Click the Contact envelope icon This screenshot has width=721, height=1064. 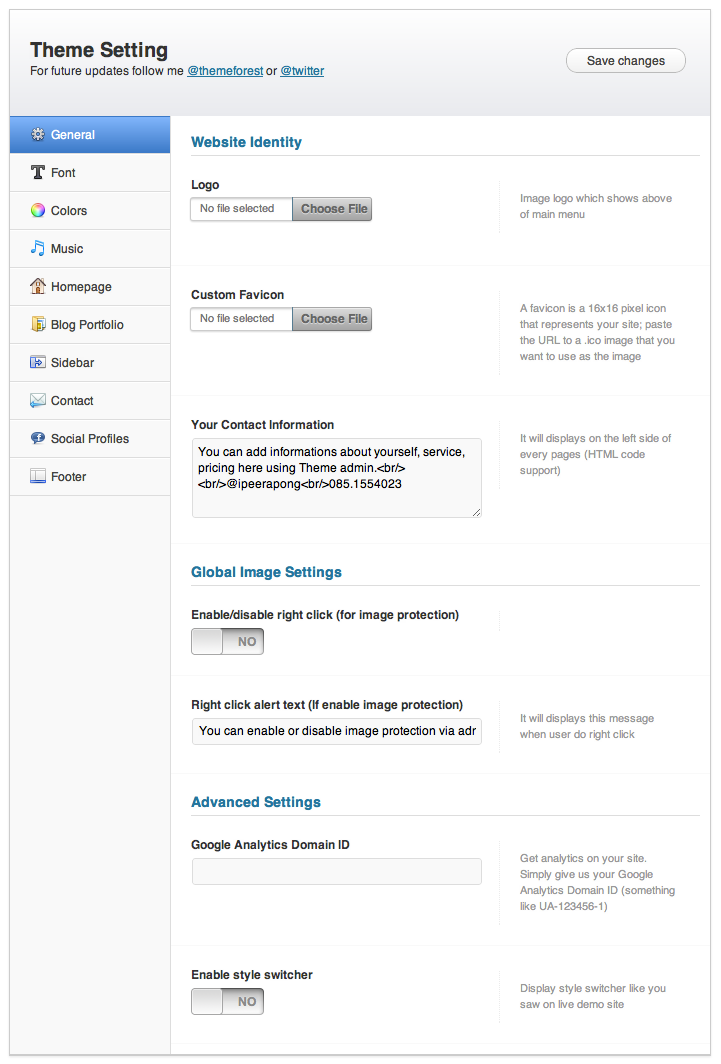click(x=38, y=400)
